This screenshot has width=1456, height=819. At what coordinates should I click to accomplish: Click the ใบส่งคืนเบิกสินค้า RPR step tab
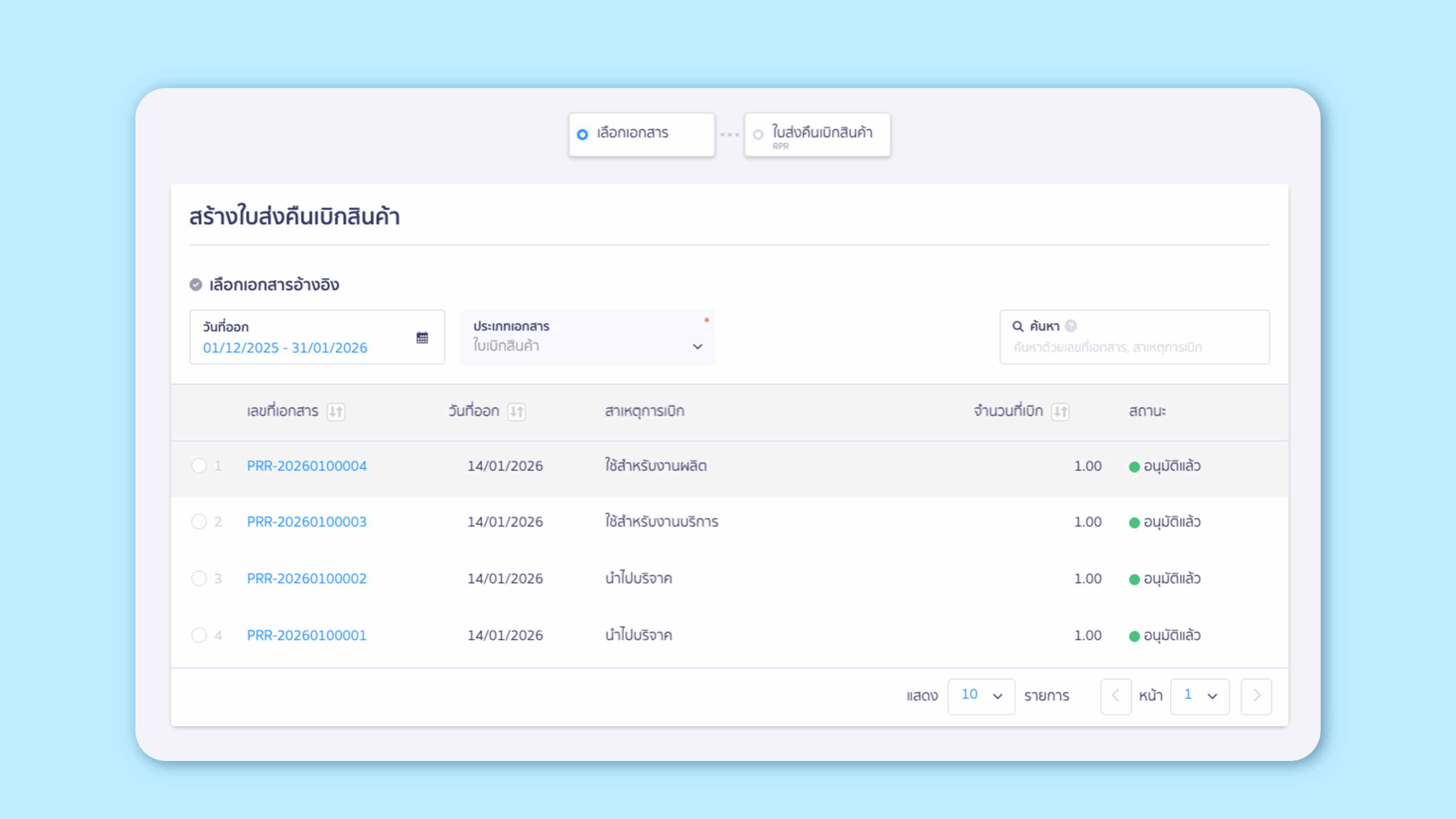(817, 134)
